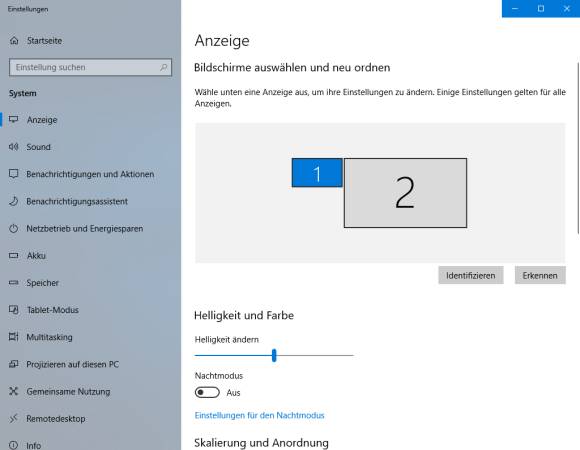Click the Remotedesktop icon
Viewport: 580px width, 450px height.
click(x=14, y=419)
